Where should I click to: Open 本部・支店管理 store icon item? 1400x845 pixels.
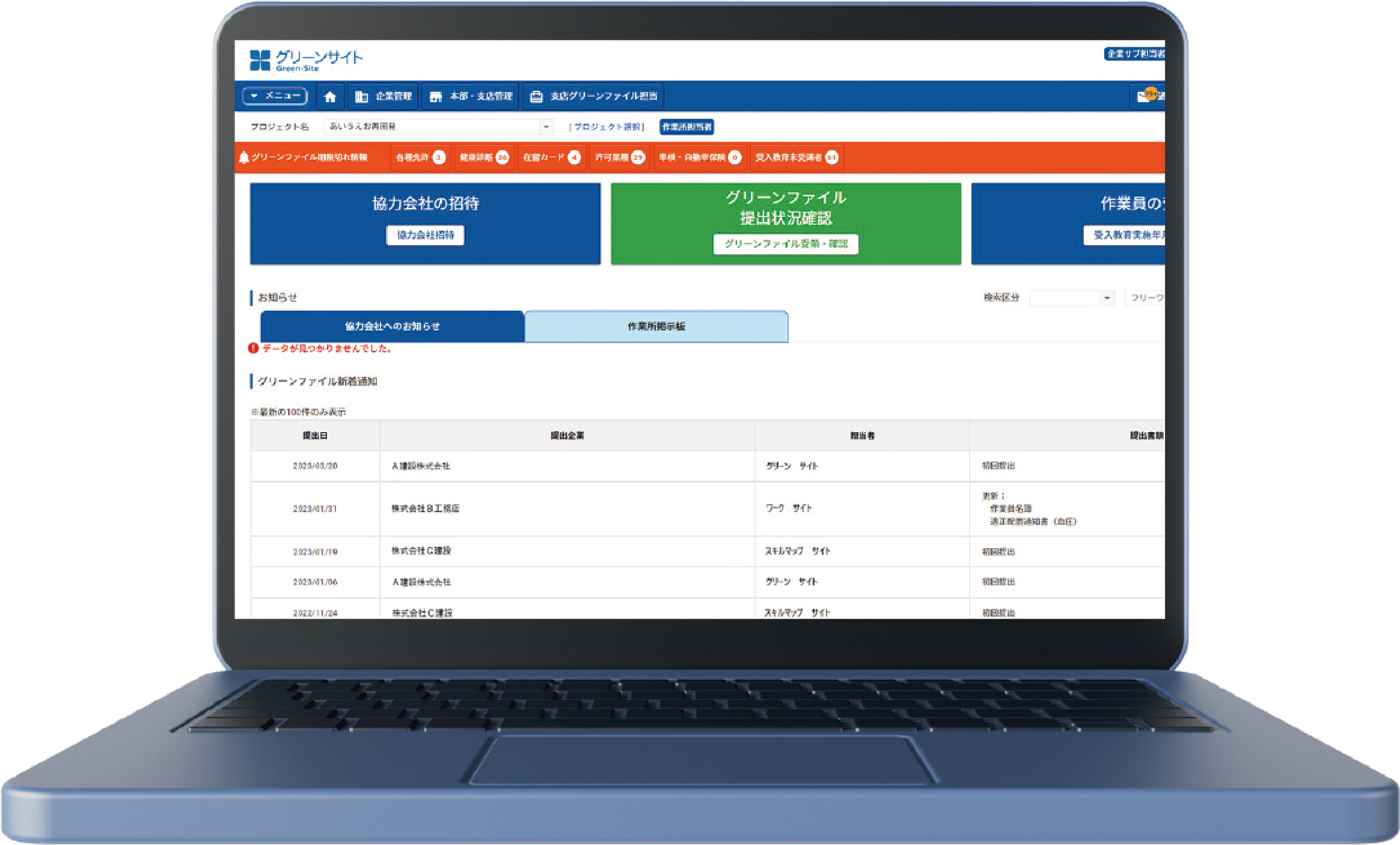click(x=471, y=96)
